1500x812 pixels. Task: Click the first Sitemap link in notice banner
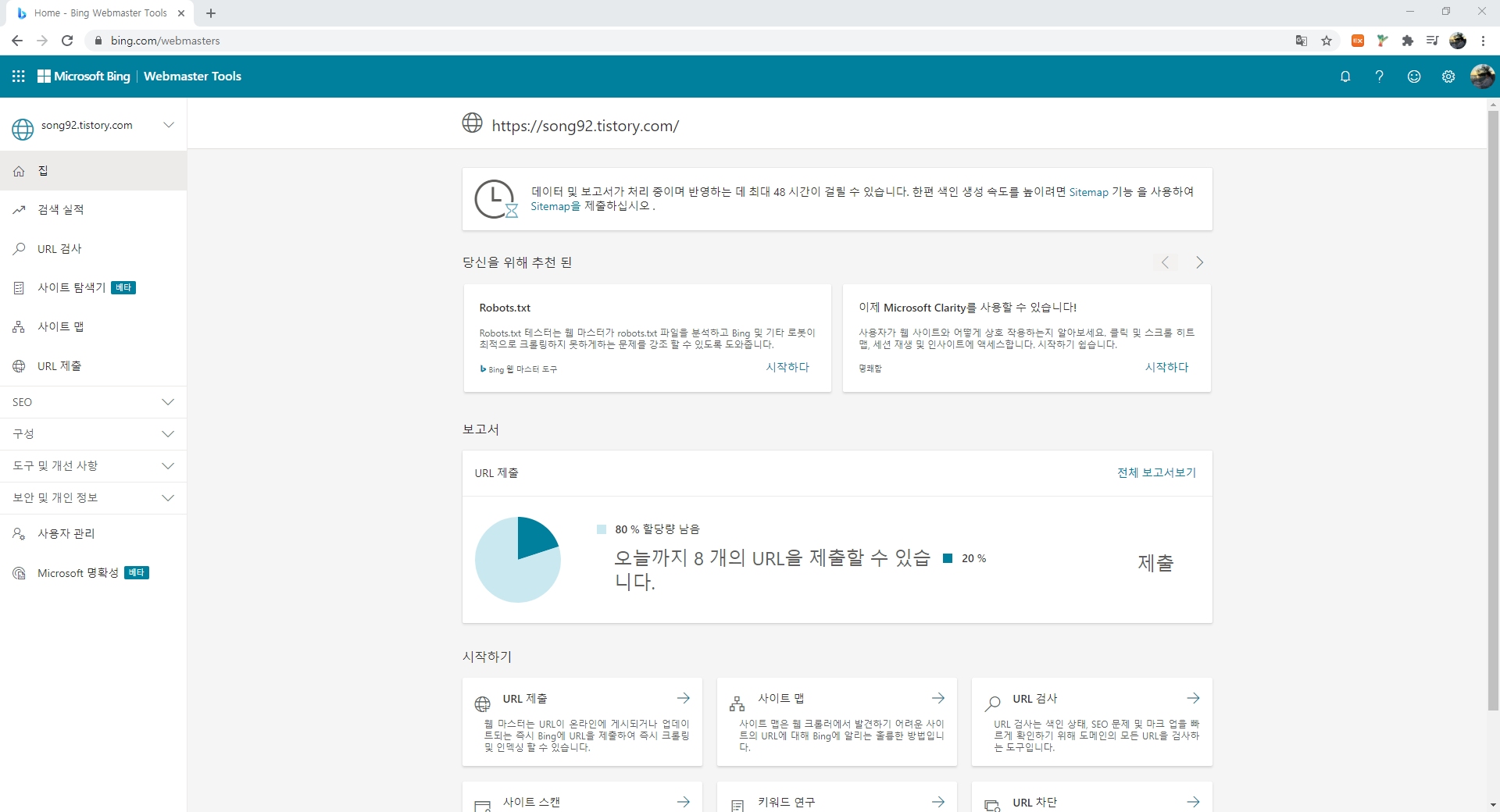pos(1089,192)
